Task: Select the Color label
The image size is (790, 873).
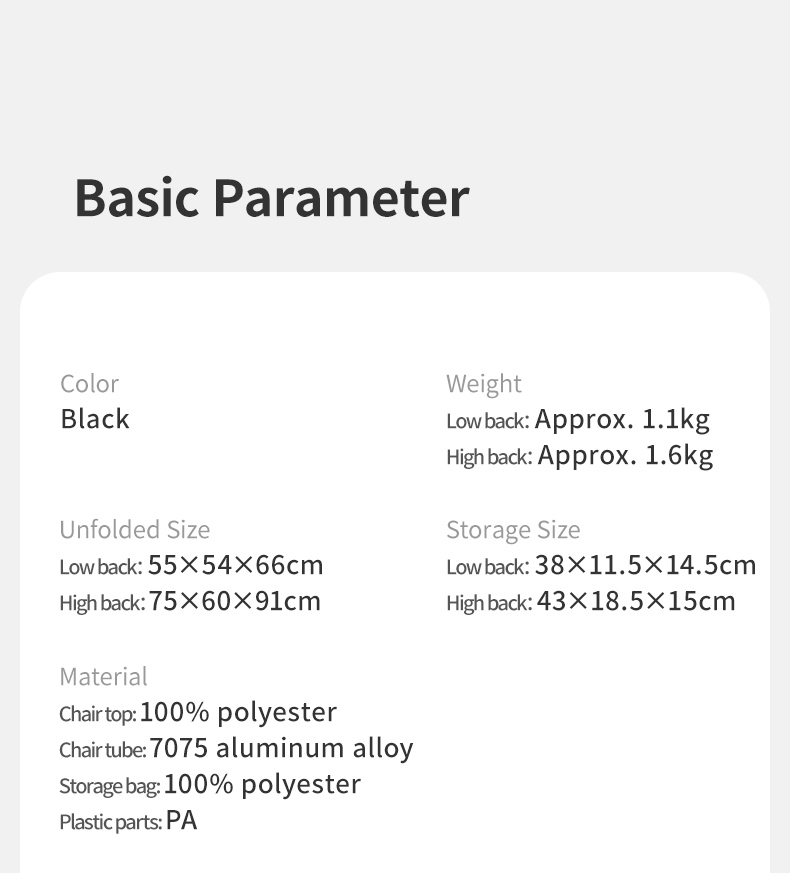Action: [x=89, y=384]
